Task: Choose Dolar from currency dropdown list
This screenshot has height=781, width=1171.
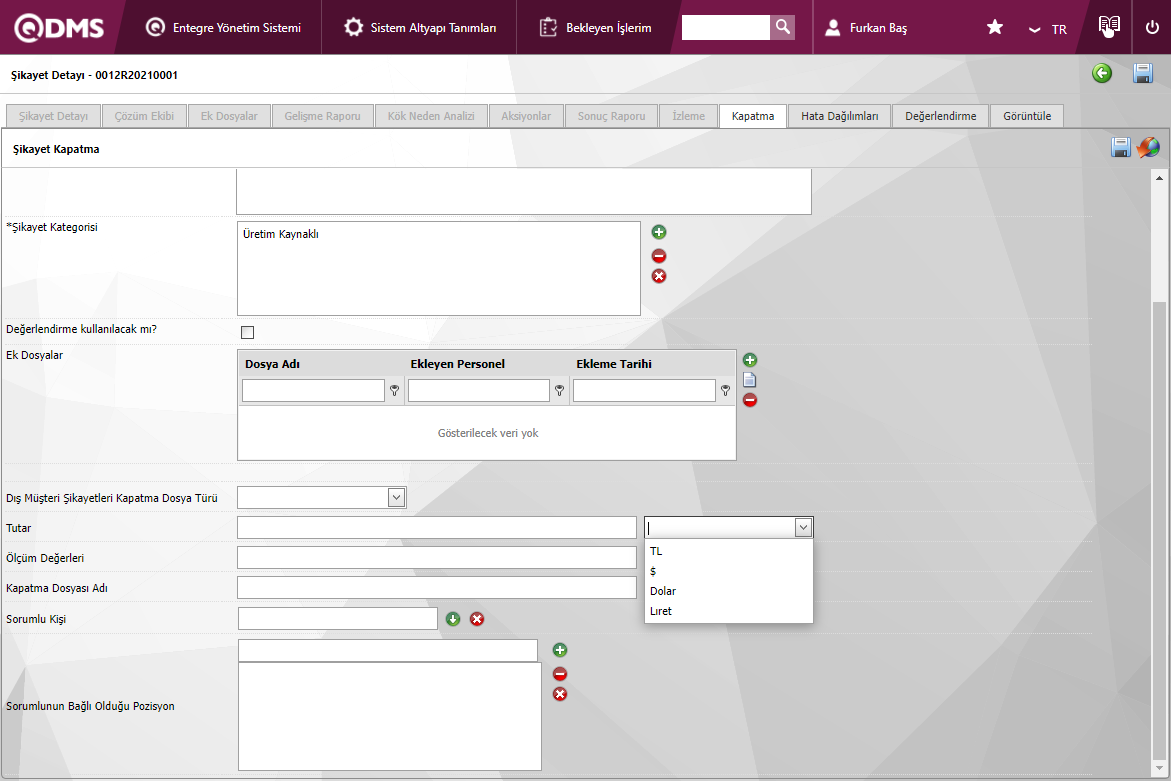Action: pyautogui.click(x=663, y=591)
